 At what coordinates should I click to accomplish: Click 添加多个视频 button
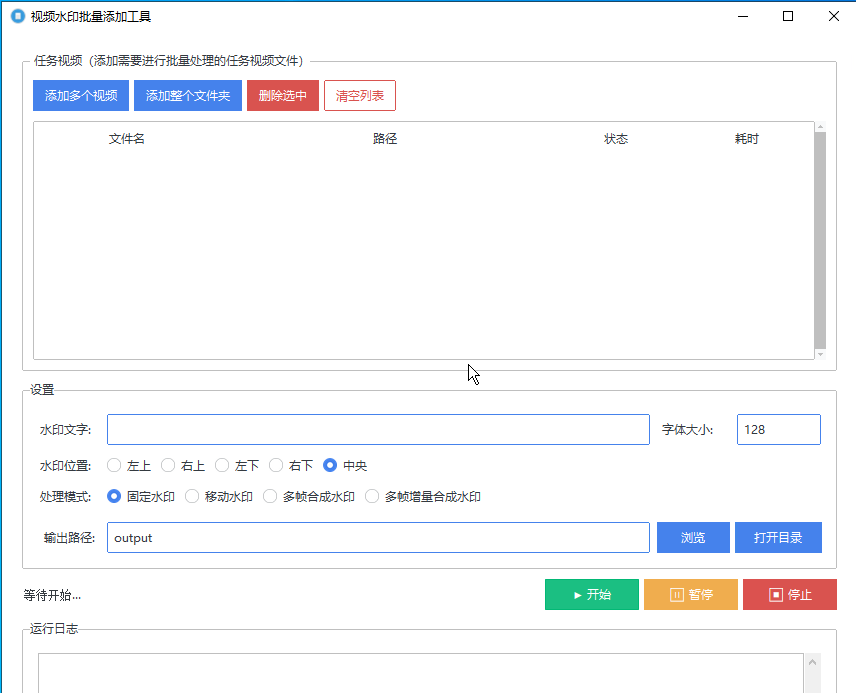(81, 96)
